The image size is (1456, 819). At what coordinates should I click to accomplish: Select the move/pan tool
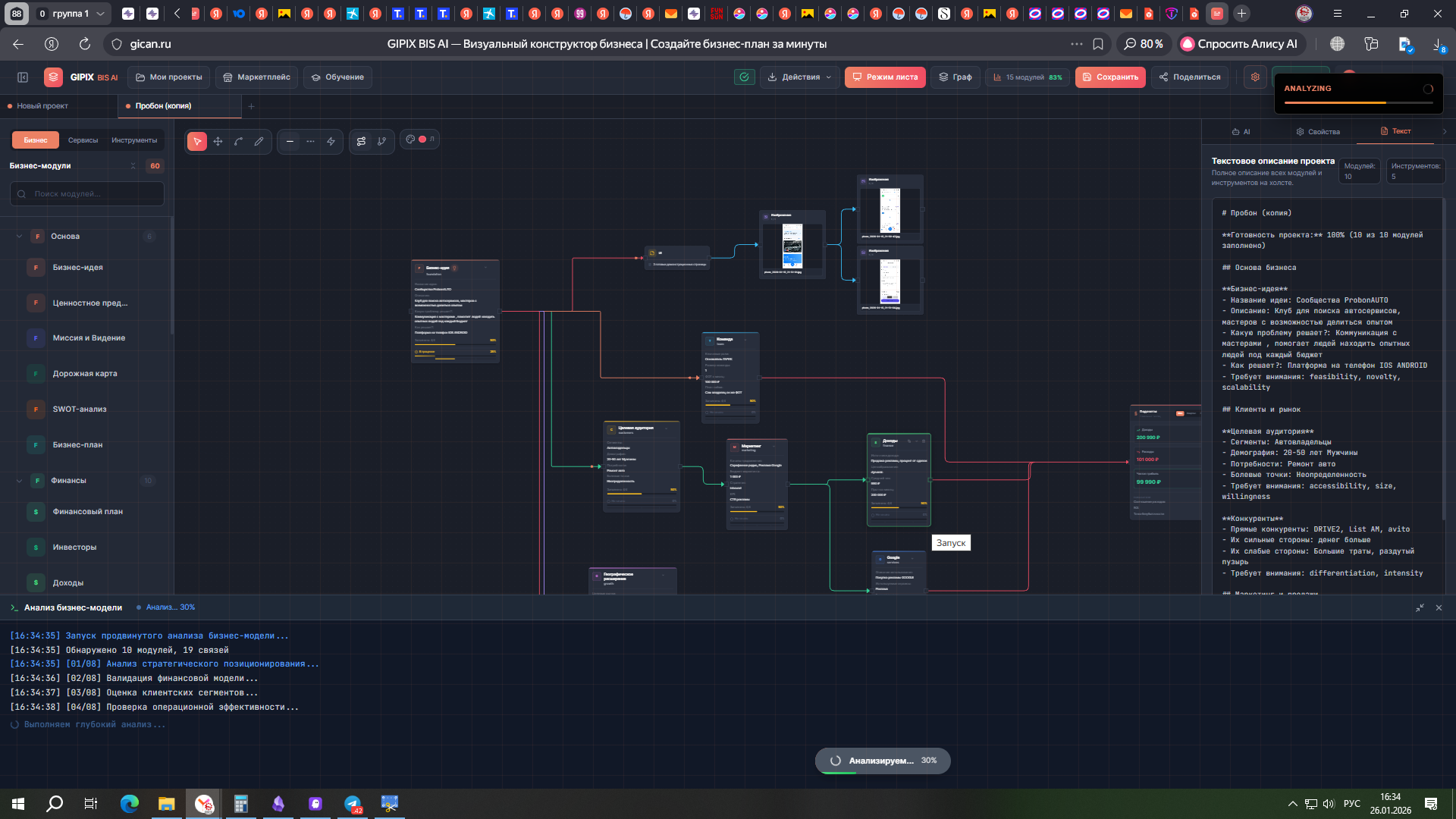coord(218,141)
